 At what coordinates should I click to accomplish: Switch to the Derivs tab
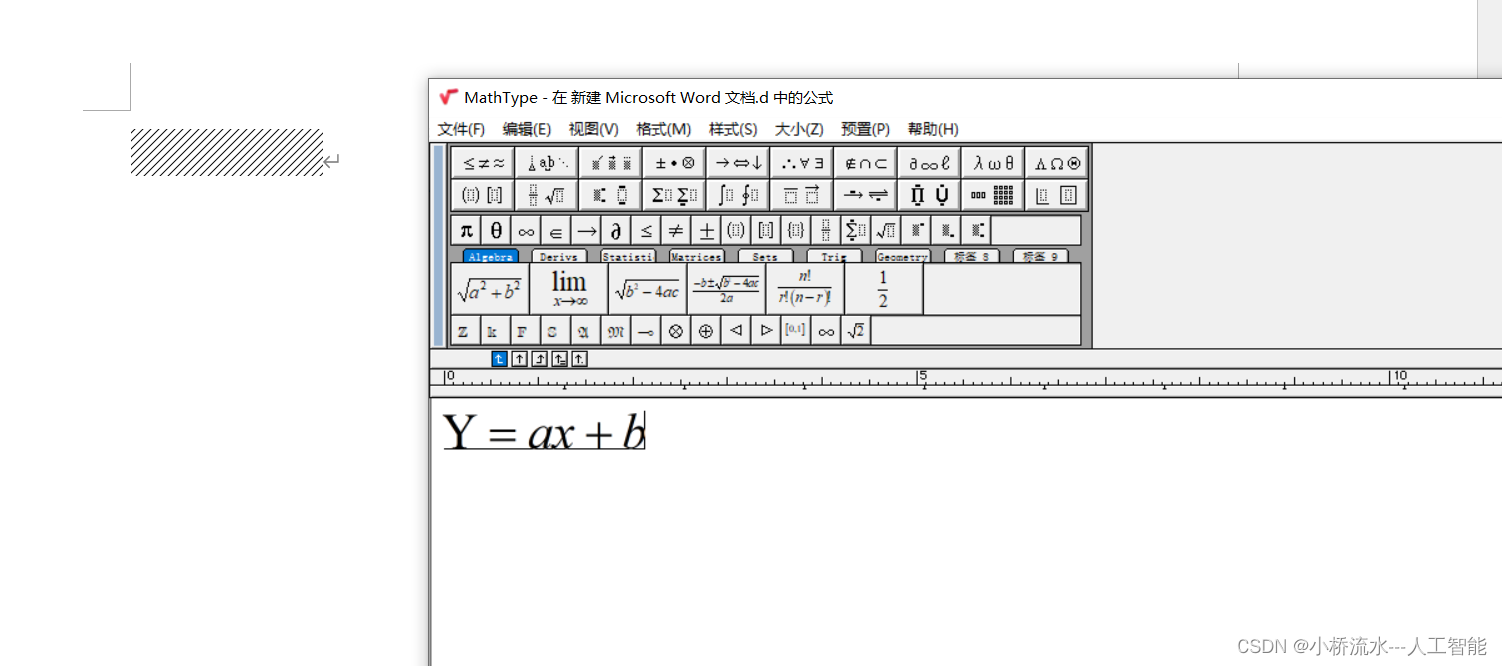559,257
